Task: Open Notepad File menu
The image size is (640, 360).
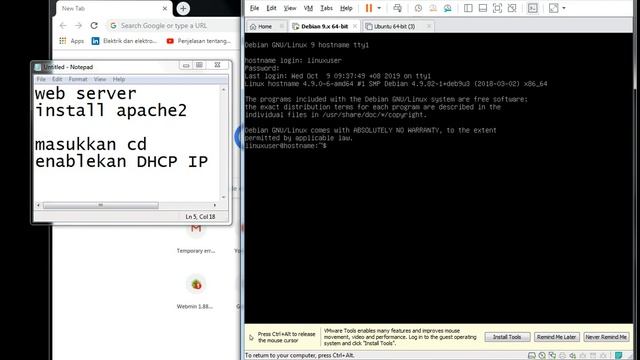Action: click(41, 79)
